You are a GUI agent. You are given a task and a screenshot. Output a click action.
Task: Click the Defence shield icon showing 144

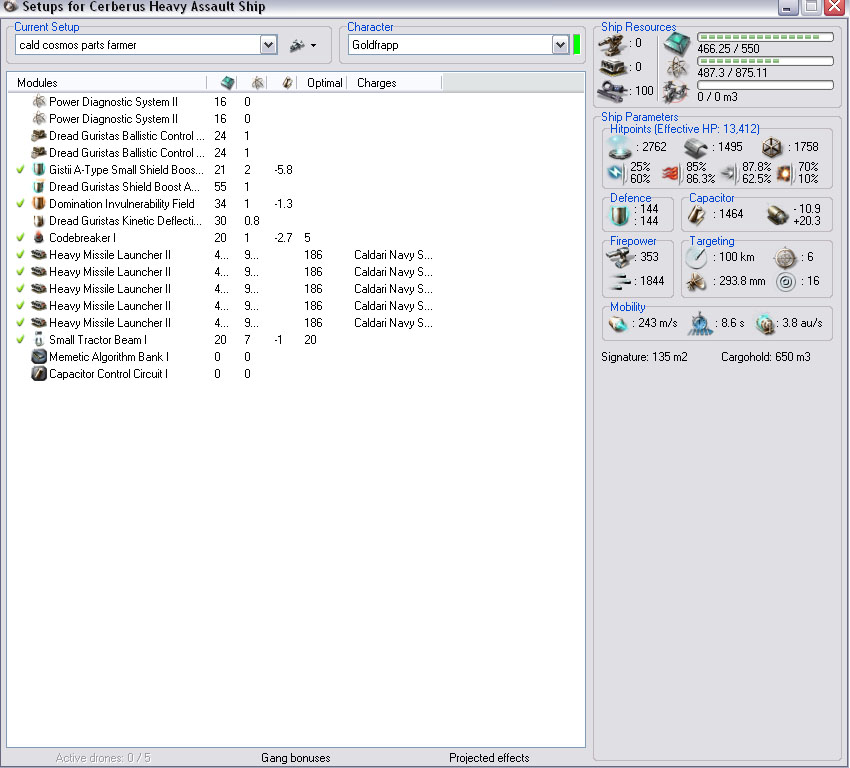pyautogui.click(x=619, y=215)
